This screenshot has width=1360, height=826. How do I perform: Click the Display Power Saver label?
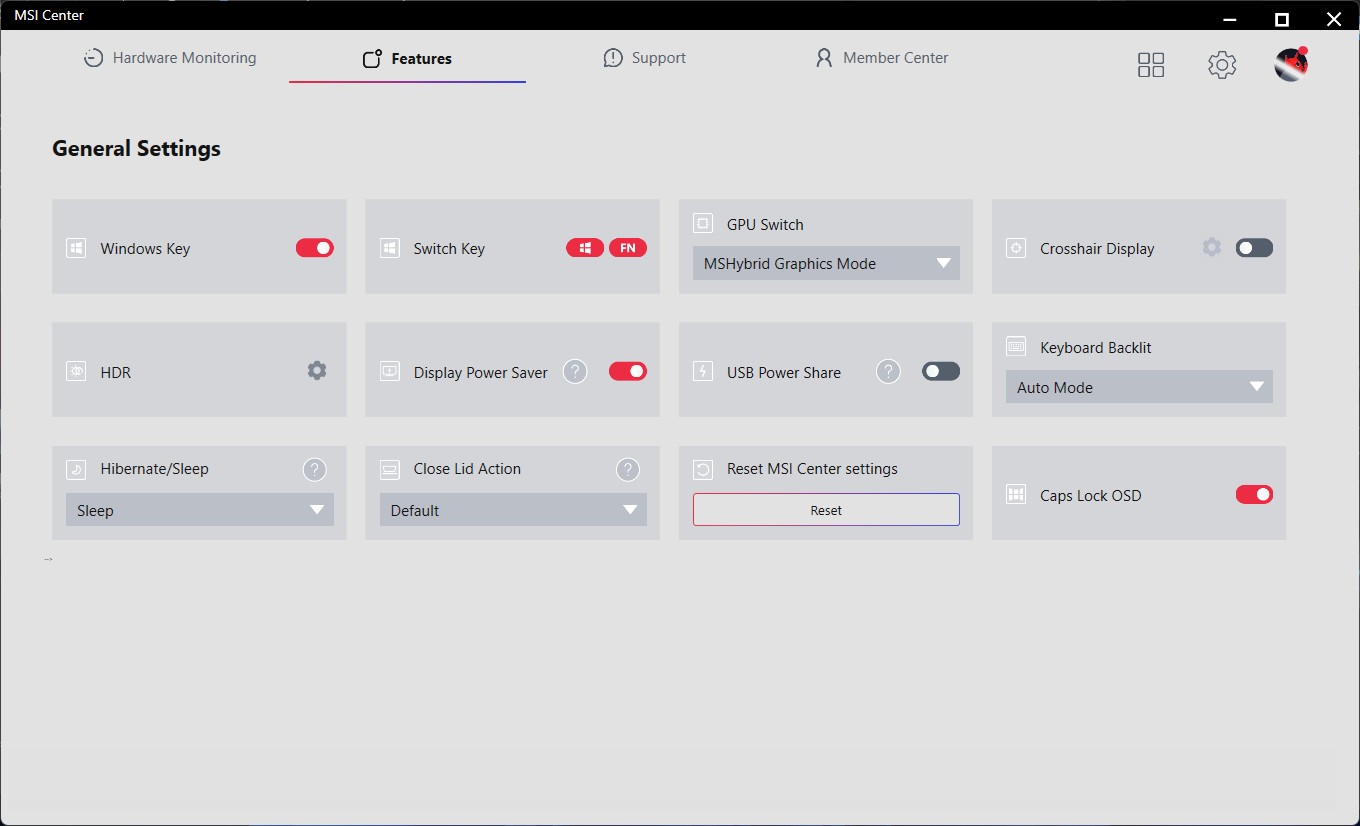point(481,373)
